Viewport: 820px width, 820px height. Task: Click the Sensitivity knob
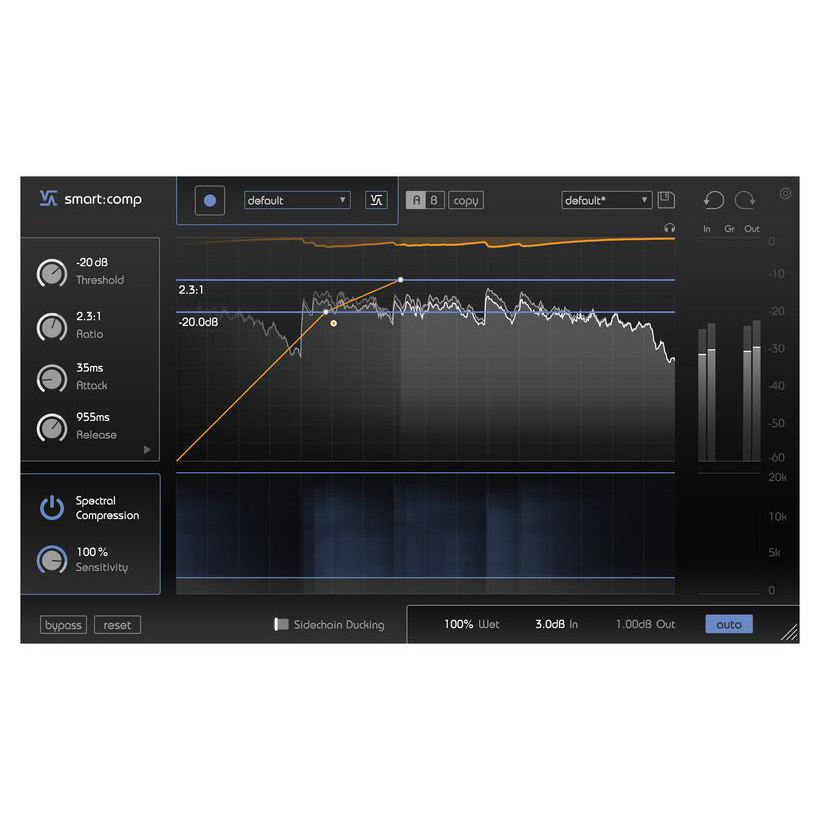[x=52, y=560]
